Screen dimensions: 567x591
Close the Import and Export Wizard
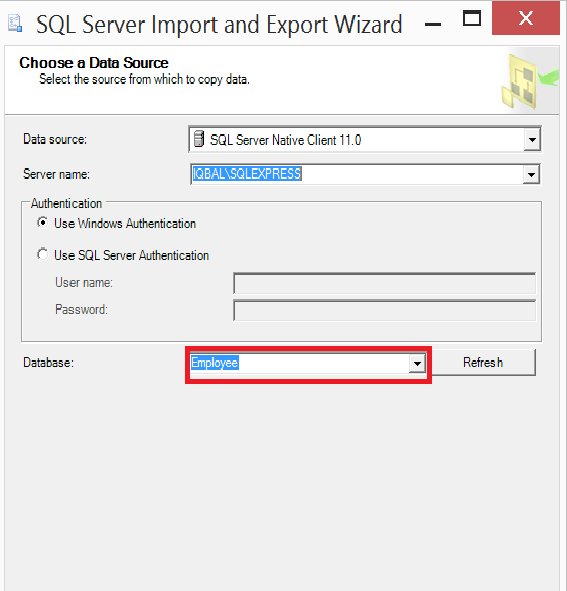pos(526,18)
